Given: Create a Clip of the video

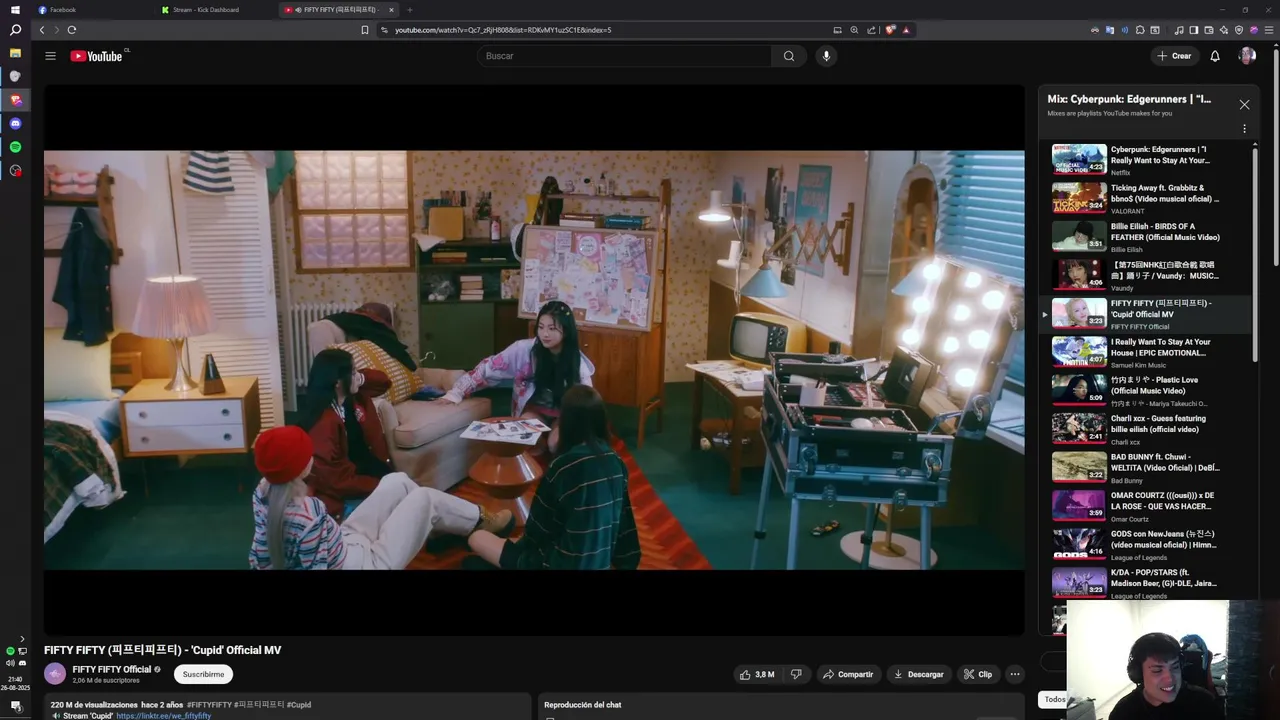Looking at the screenshot, I should [x=978, y=674].
